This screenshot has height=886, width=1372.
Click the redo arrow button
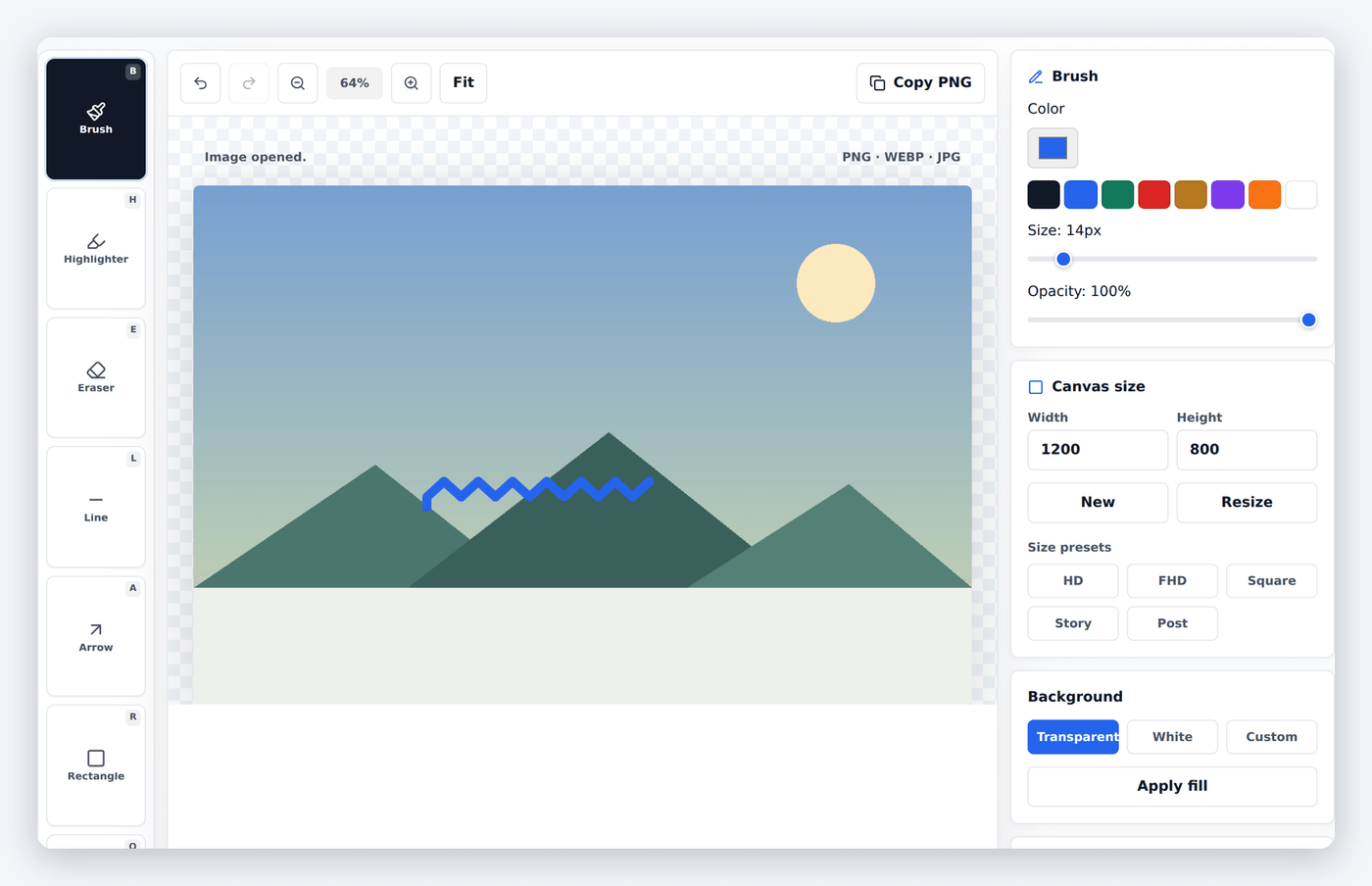[x=249, y=83]
